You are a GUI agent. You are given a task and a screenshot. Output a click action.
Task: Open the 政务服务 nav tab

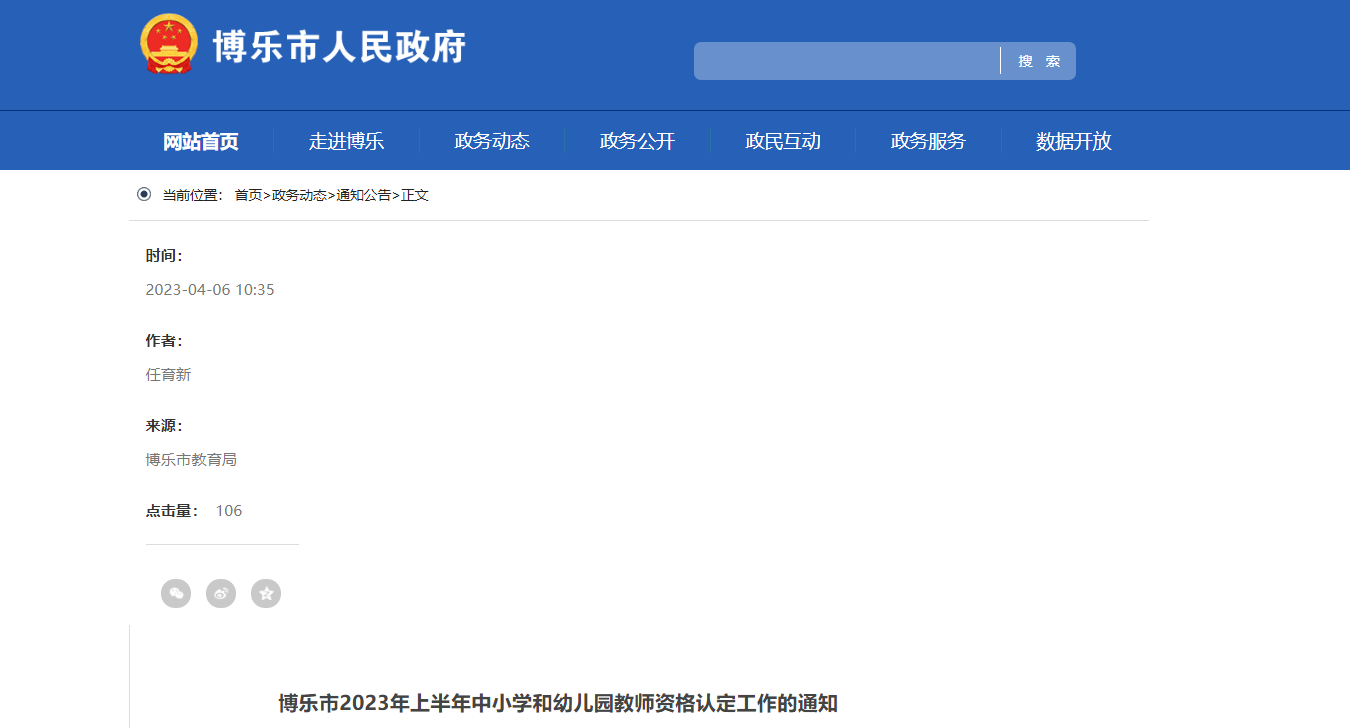[x=928, y=141]
